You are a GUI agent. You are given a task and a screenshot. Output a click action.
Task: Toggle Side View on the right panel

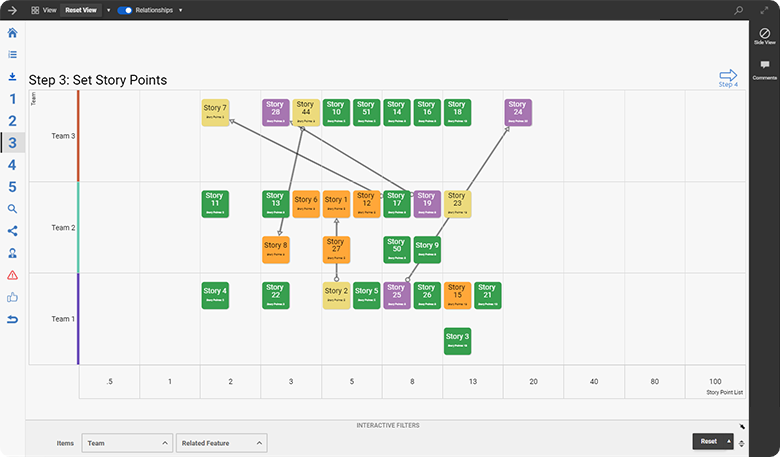764,35
